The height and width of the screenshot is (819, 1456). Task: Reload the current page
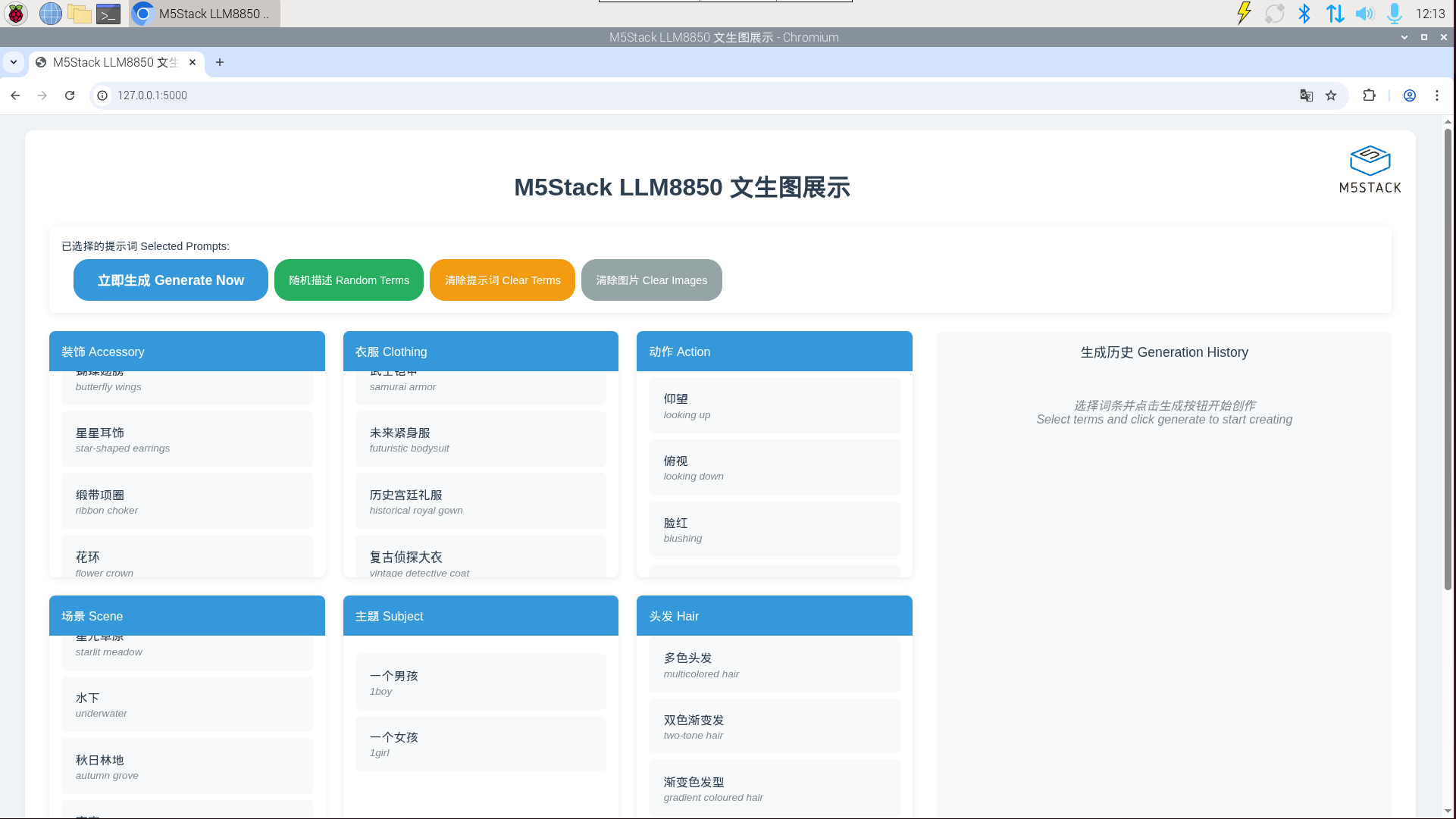pos(70,95)
